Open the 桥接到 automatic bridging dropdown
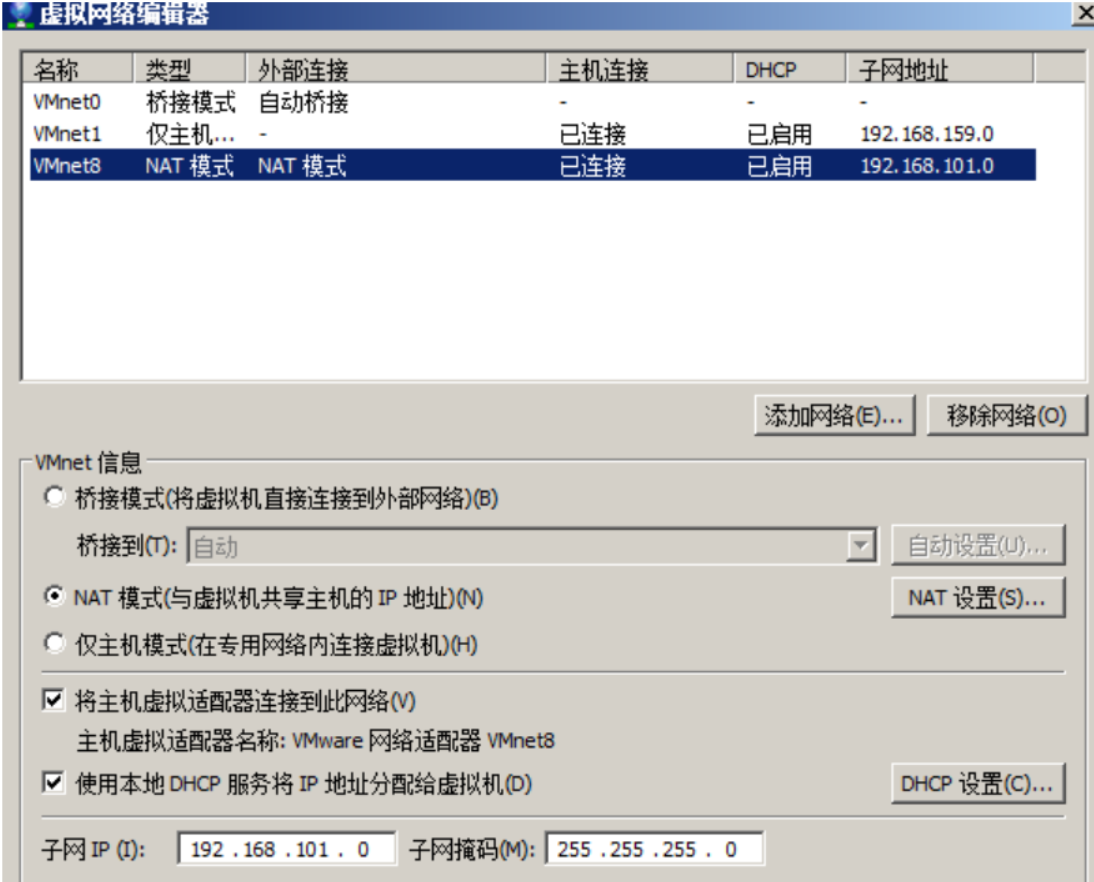 (861, 541)
